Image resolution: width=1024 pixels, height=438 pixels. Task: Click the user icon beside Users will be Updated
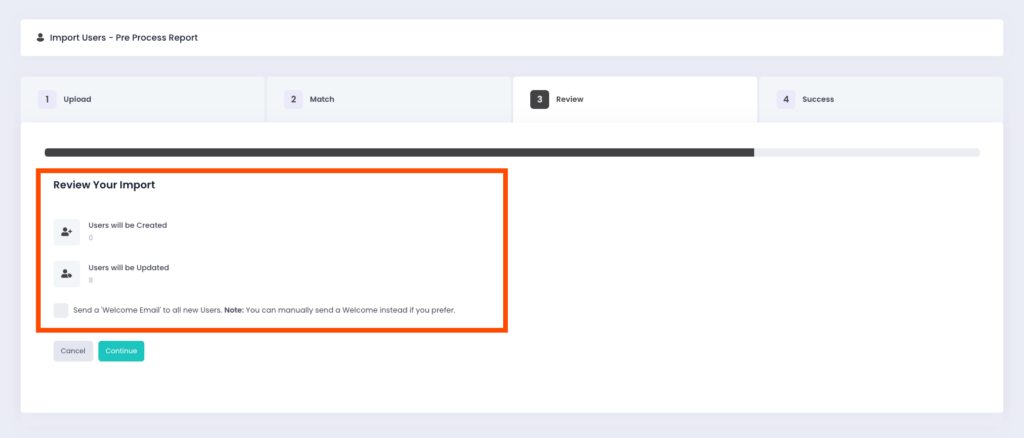click(66, 273)
